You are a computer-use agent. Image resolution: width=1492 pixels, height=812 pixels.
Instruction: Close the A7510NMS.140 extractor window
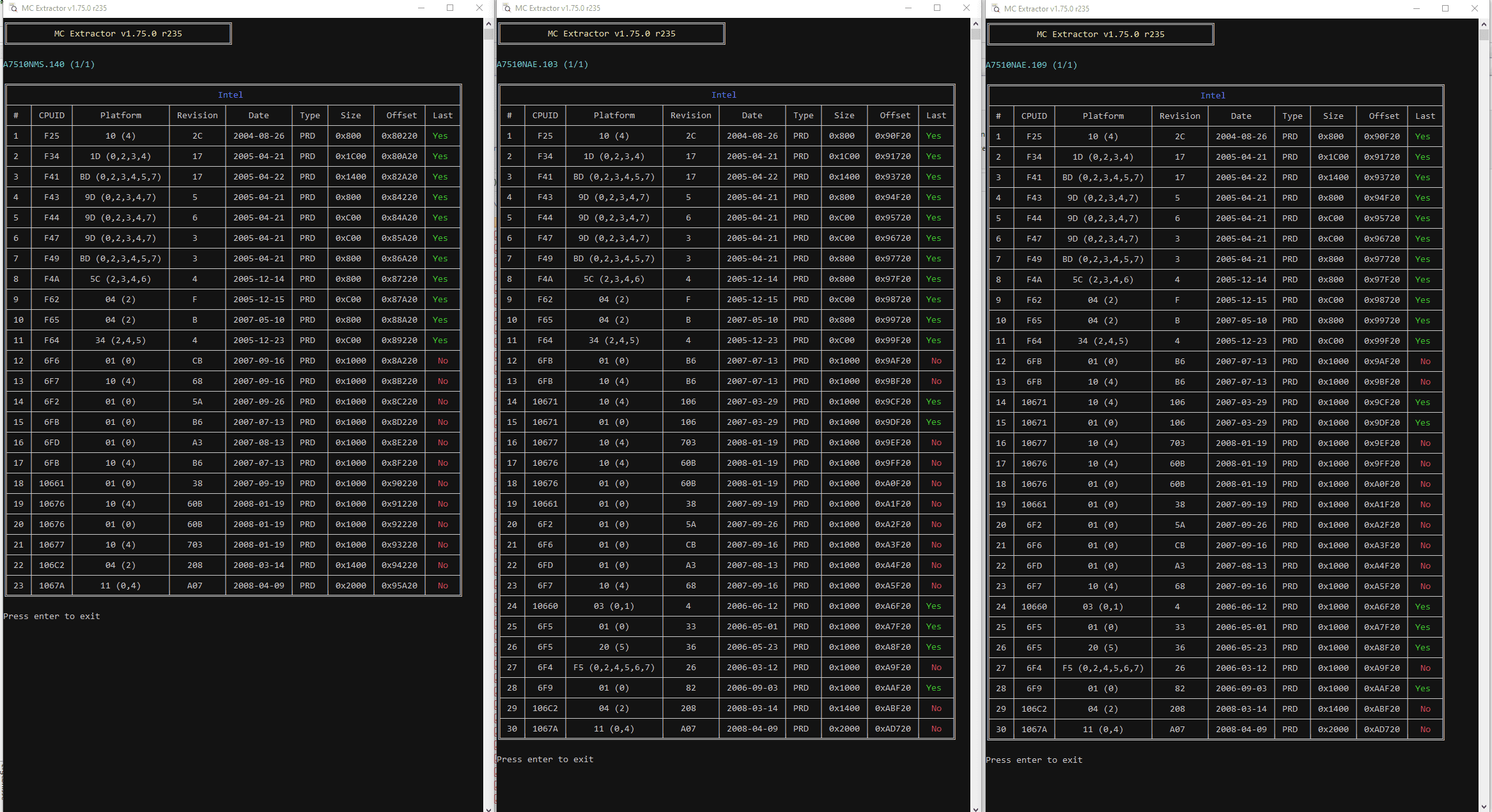pyautogui.click(x=479, y=8)
